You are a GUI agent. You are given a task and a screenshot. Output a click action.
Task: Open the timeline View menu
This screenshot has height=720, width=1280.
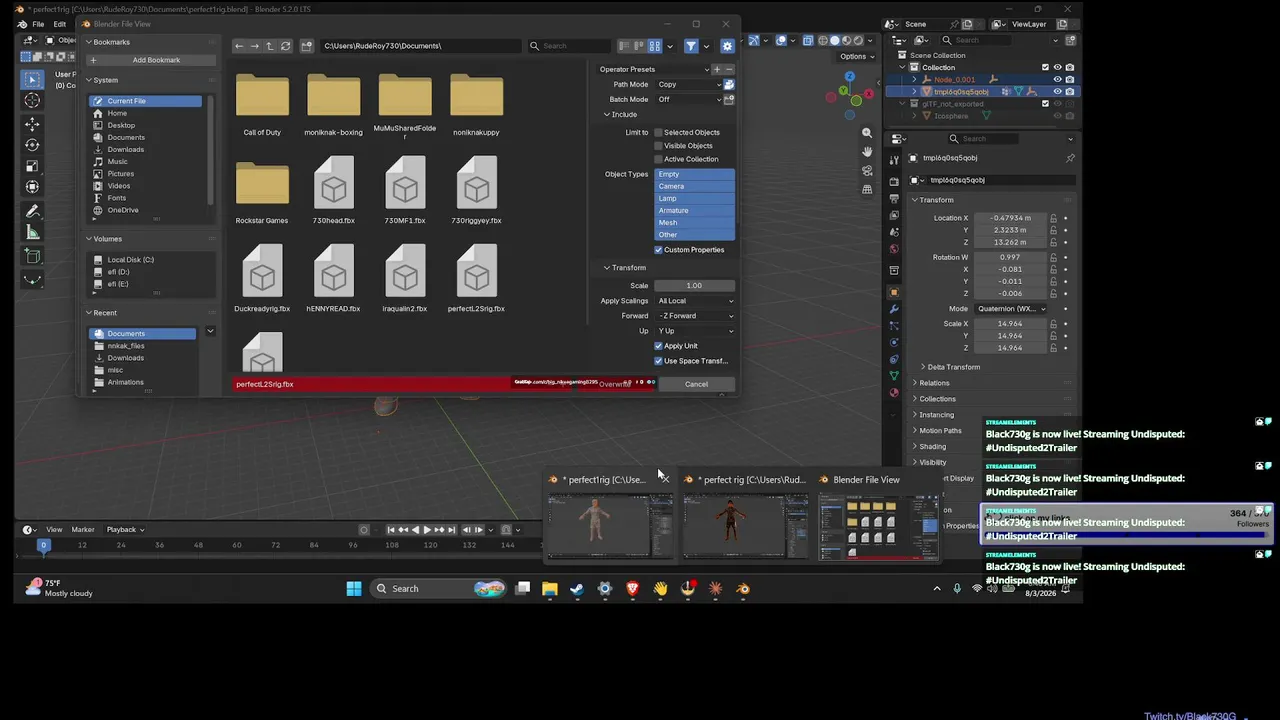54,530
